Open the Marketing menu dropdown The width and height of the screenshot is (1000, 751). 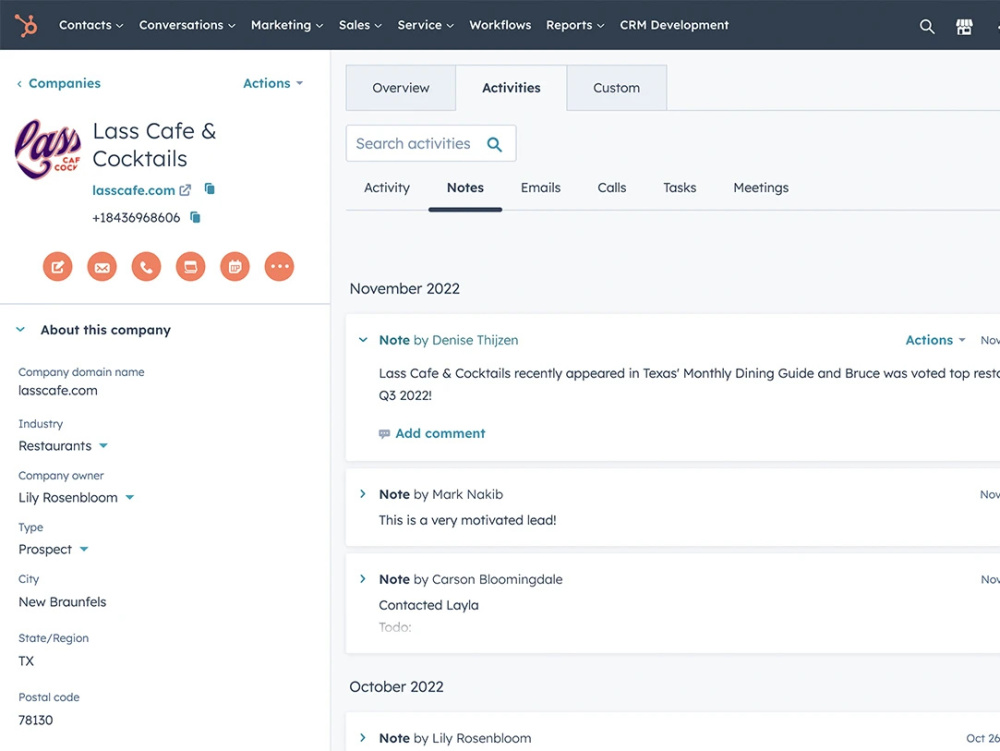(x=287, y=25)
